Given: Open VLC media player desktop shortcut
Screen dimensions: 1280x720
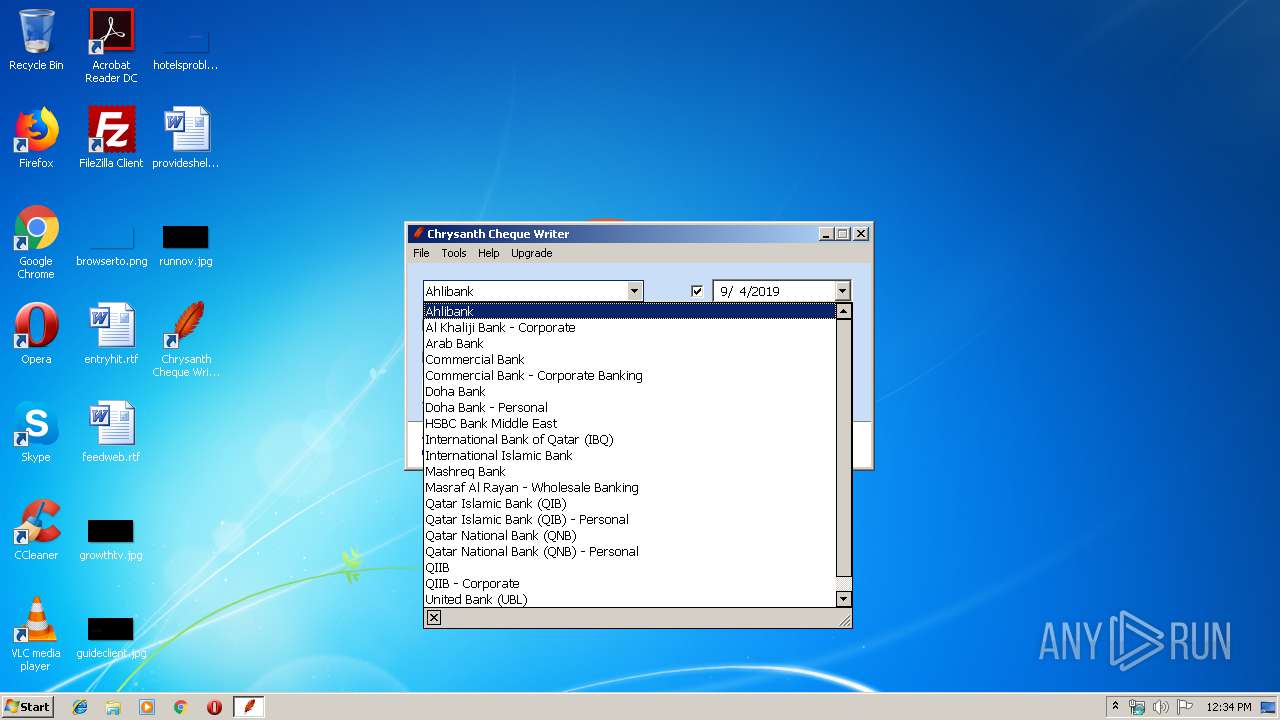Looking at the screenshot, I should click(36, 634).
